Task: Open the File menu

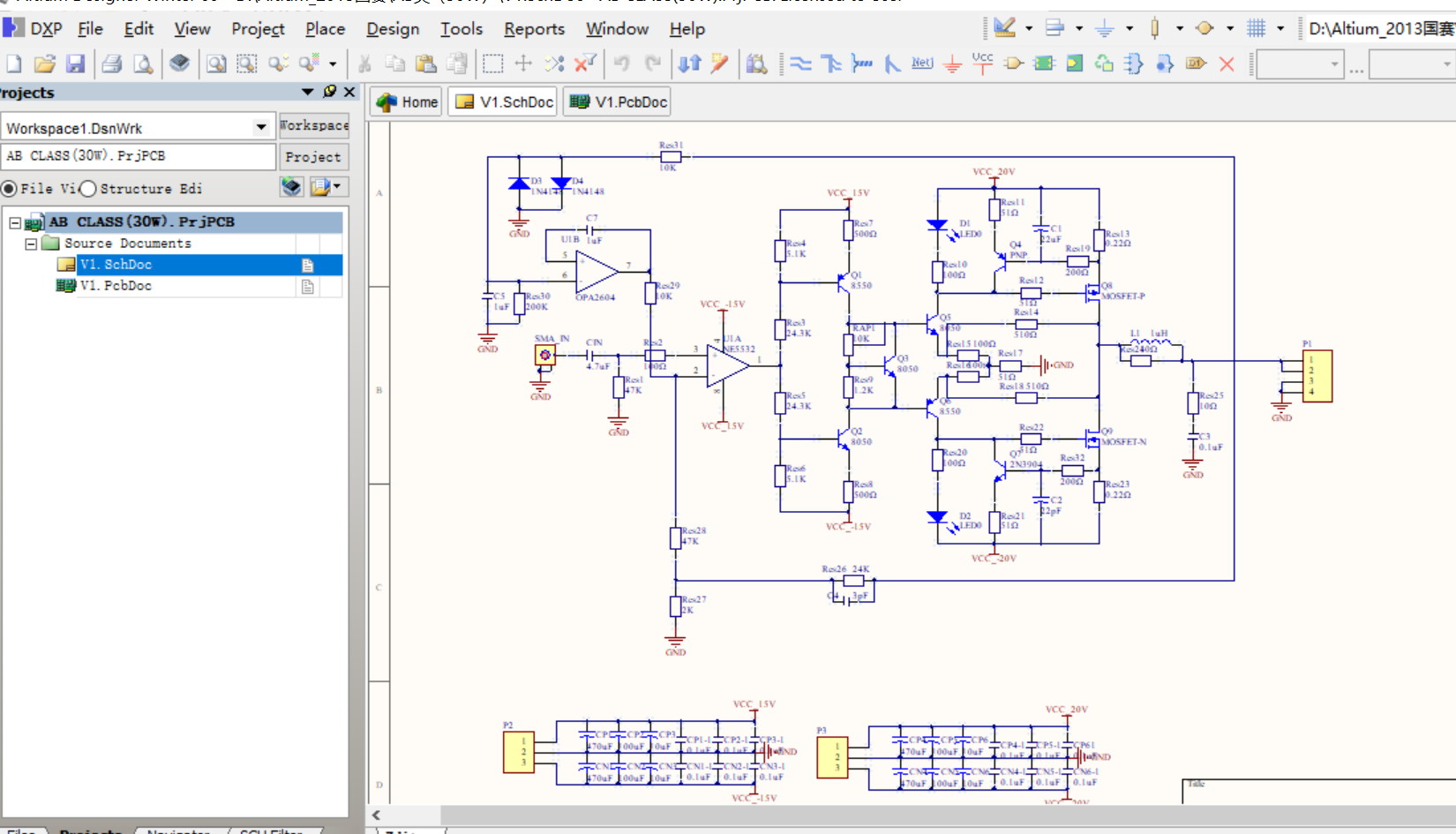Action: tap(90, 29)
